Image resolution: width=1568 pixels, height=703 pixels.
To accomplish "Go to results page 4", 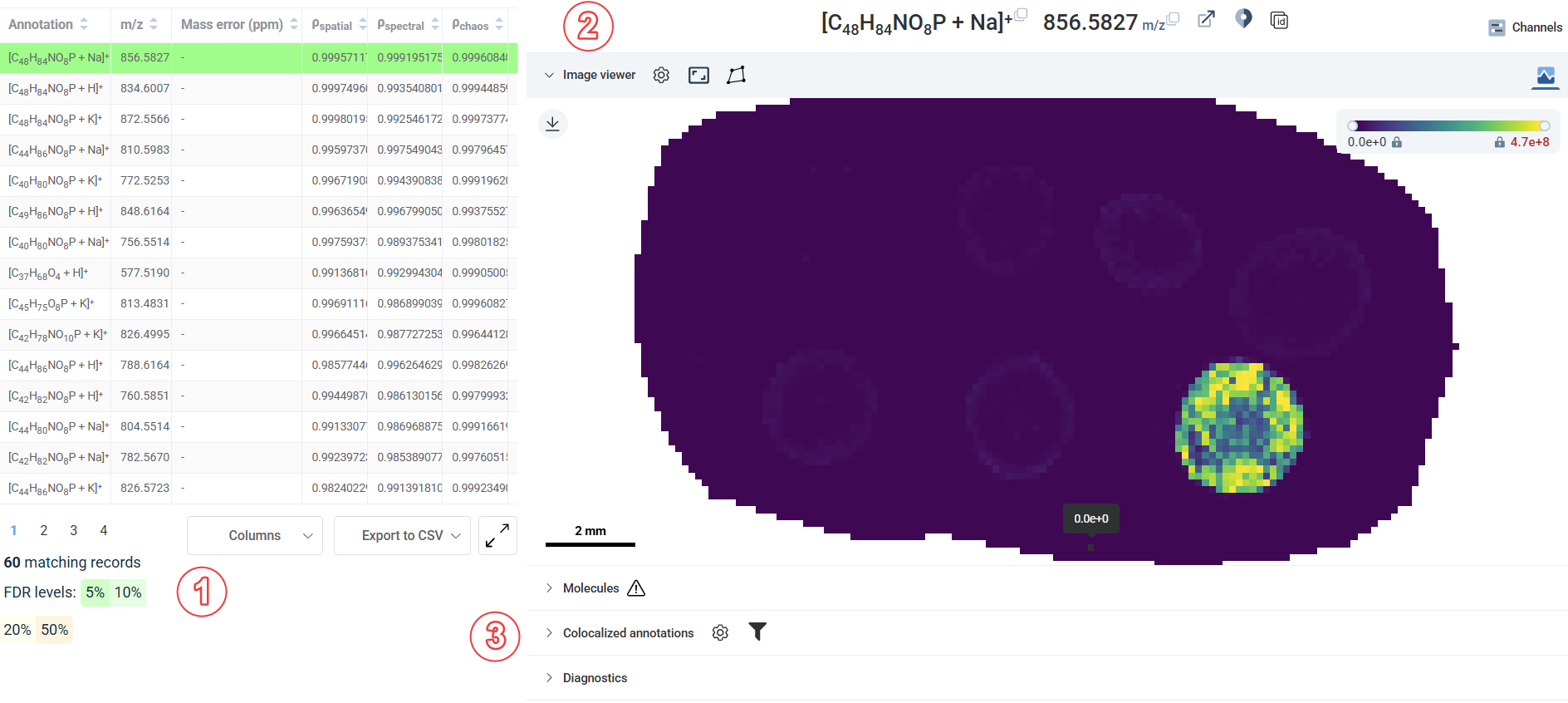I will click(x=104, y=530).
